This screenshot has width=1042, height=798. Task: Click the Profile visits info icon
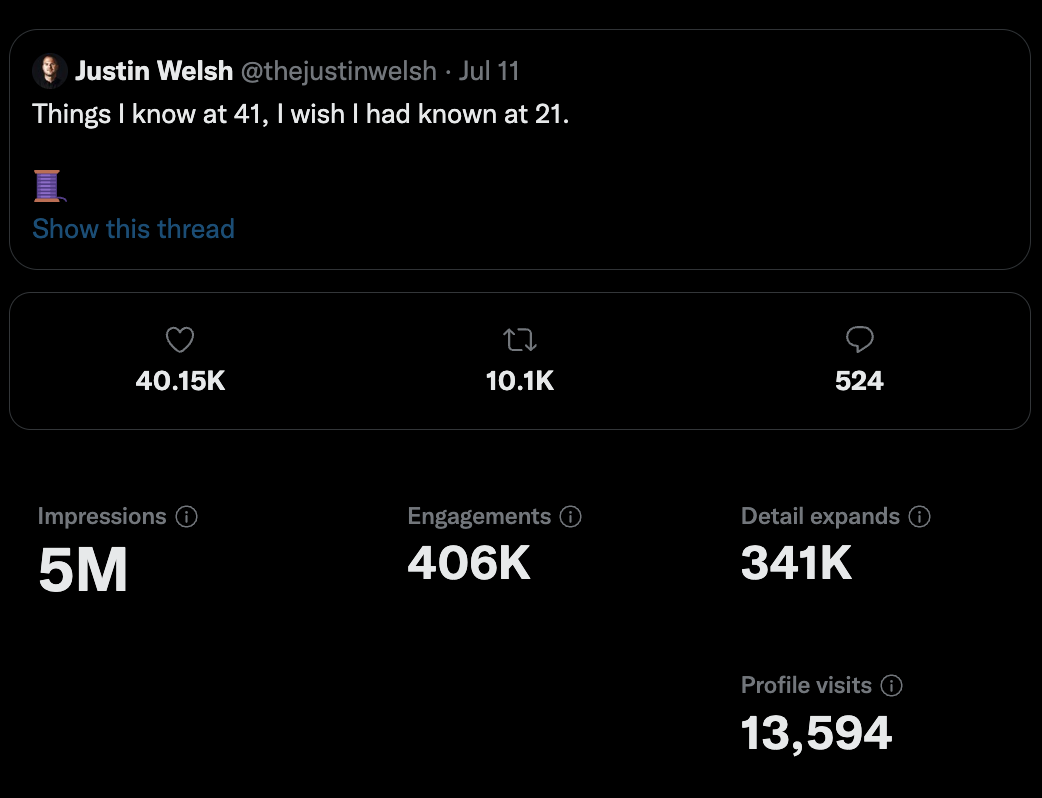click(892, 686)
